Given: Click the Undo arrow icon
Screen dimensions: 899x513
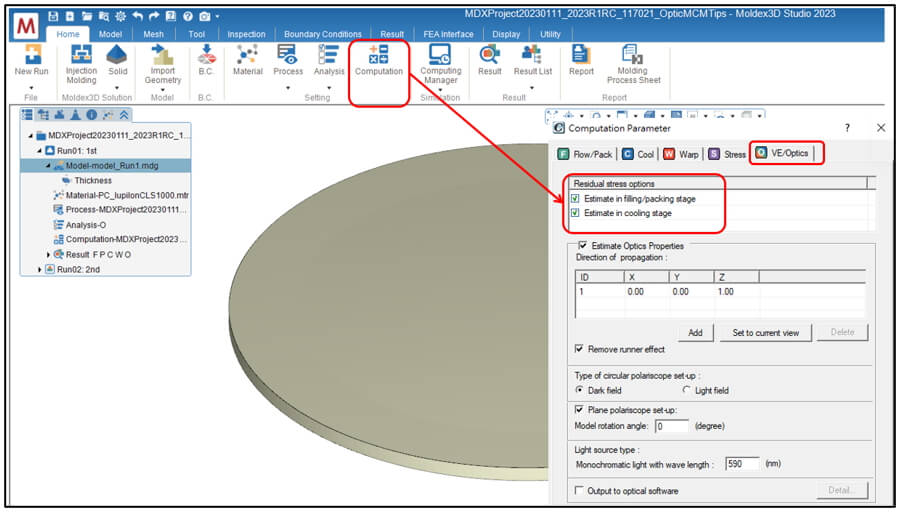Looking at the screenshot, I should click(137, 16).
